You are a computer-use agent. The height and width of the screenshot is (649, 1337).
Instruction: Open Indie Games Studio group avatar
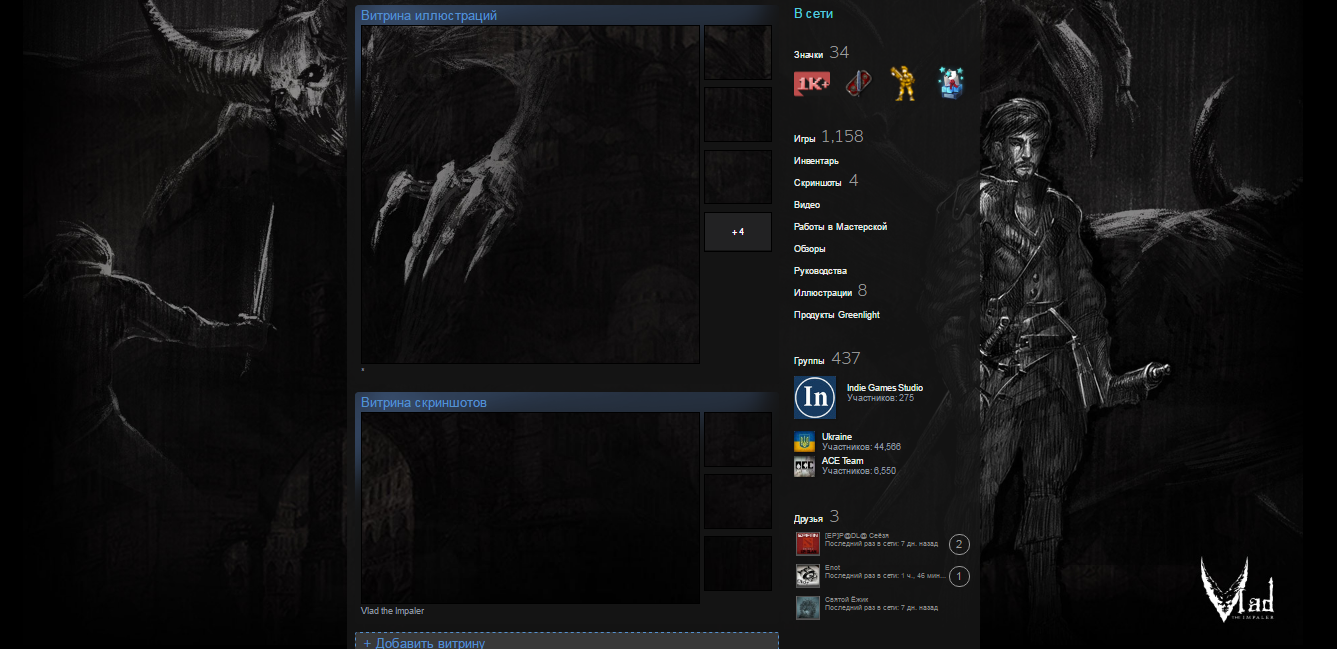(x=815, y=397)
